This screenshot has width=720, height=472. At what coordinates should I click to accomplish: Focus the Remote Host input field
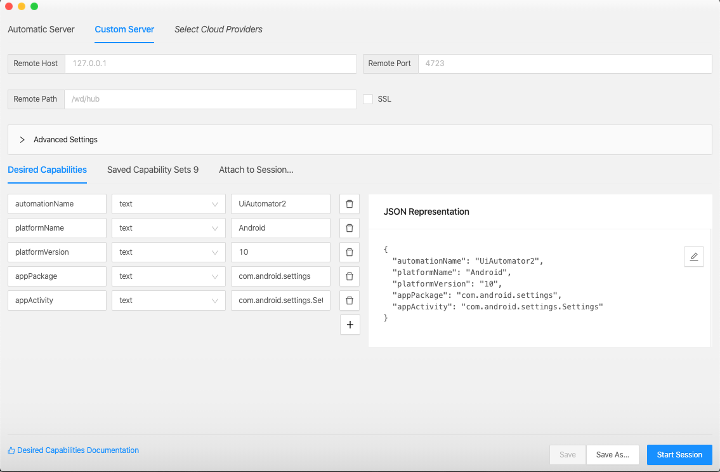pos(211,63)
